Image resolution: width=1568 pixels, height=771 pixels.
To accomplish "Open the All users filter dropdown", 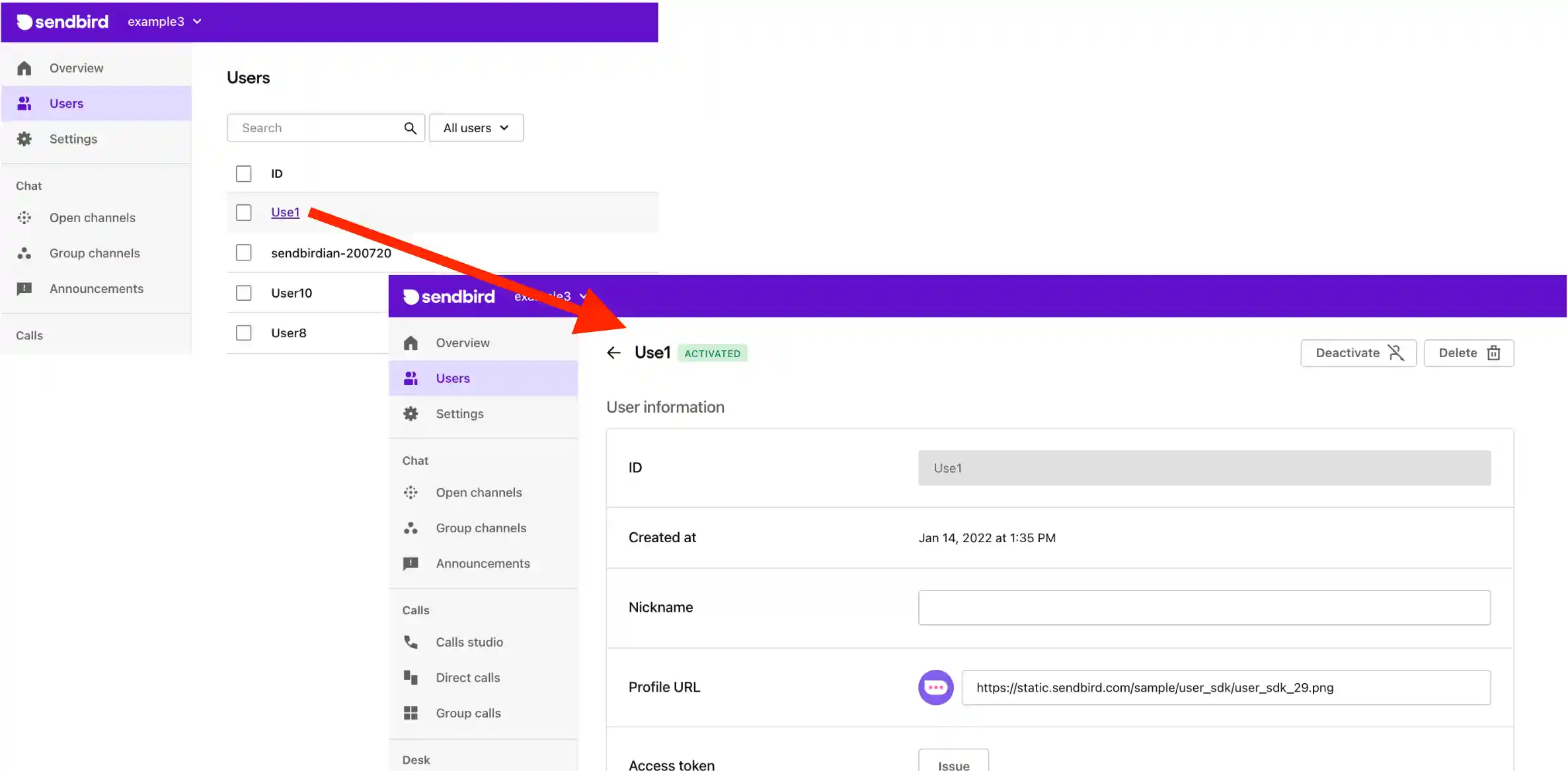I will tap(476, 128).
